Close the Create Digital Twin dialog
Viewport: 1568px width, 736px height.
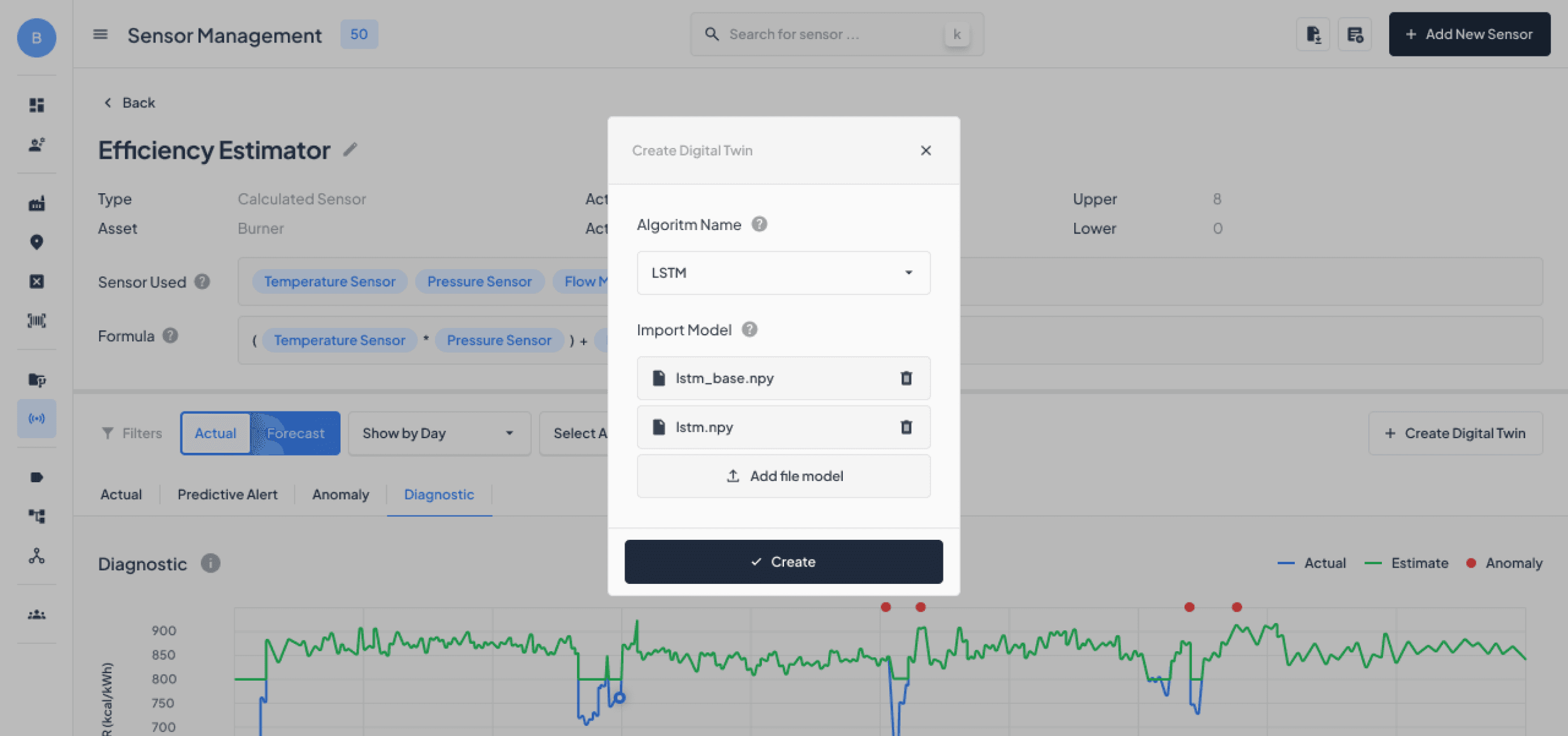point(925,150)
